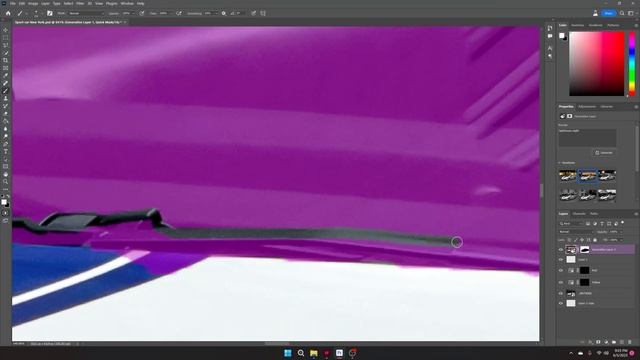Screen dimensions: 640x360
Task: Open the Smoothing value dropdown
Action: [216, 13]
